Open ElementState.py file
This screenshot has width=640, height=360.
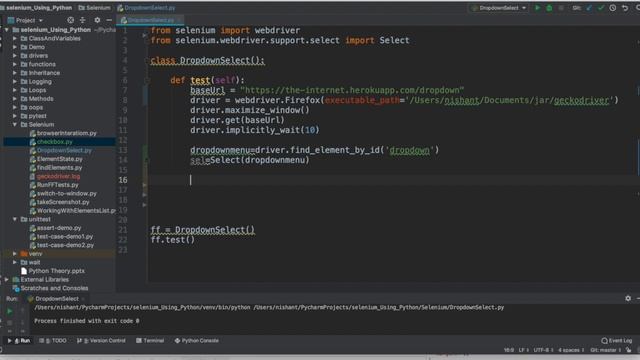click(x=60, y=159)
